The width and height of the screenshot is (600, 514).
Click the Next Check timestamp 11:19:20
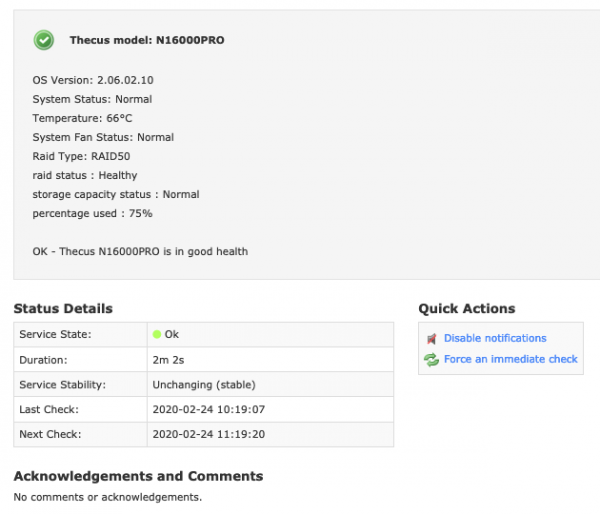coord(209,435)
